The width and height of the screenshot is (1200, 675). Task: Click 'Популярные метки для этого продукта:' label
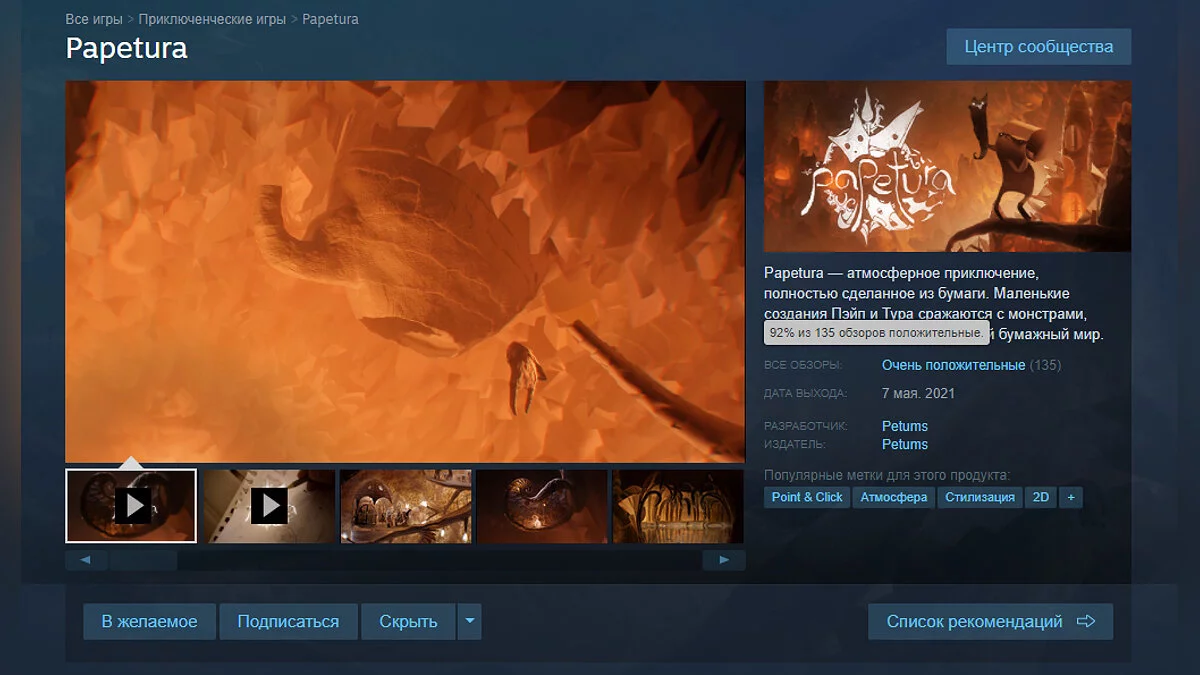click(887, 475)
